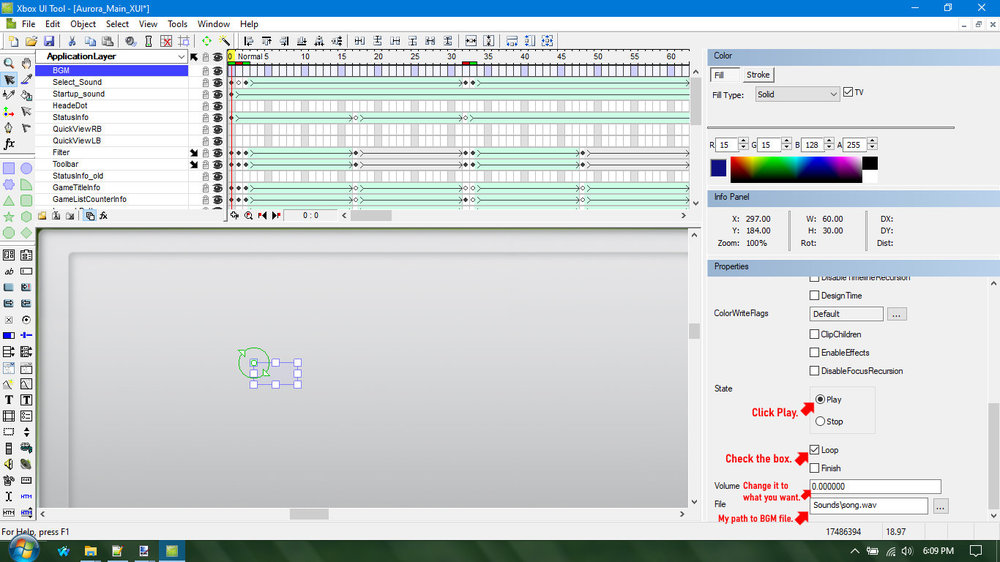
Task: Click the ColorWriteFlags ellipsis browse button
Action: [x=896, y=314]
